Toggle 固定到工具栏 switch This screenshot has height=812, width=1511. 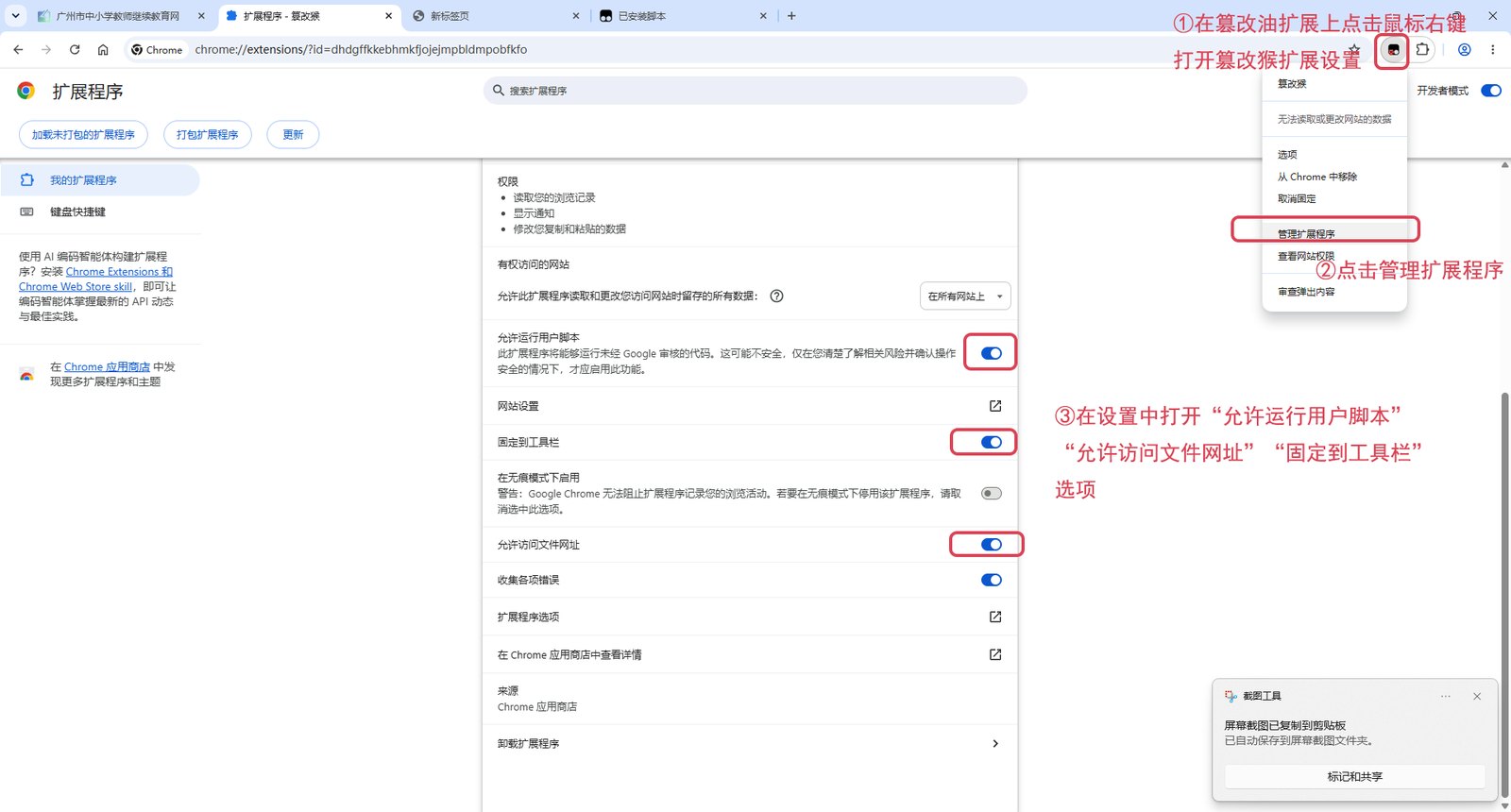(992, 442)
